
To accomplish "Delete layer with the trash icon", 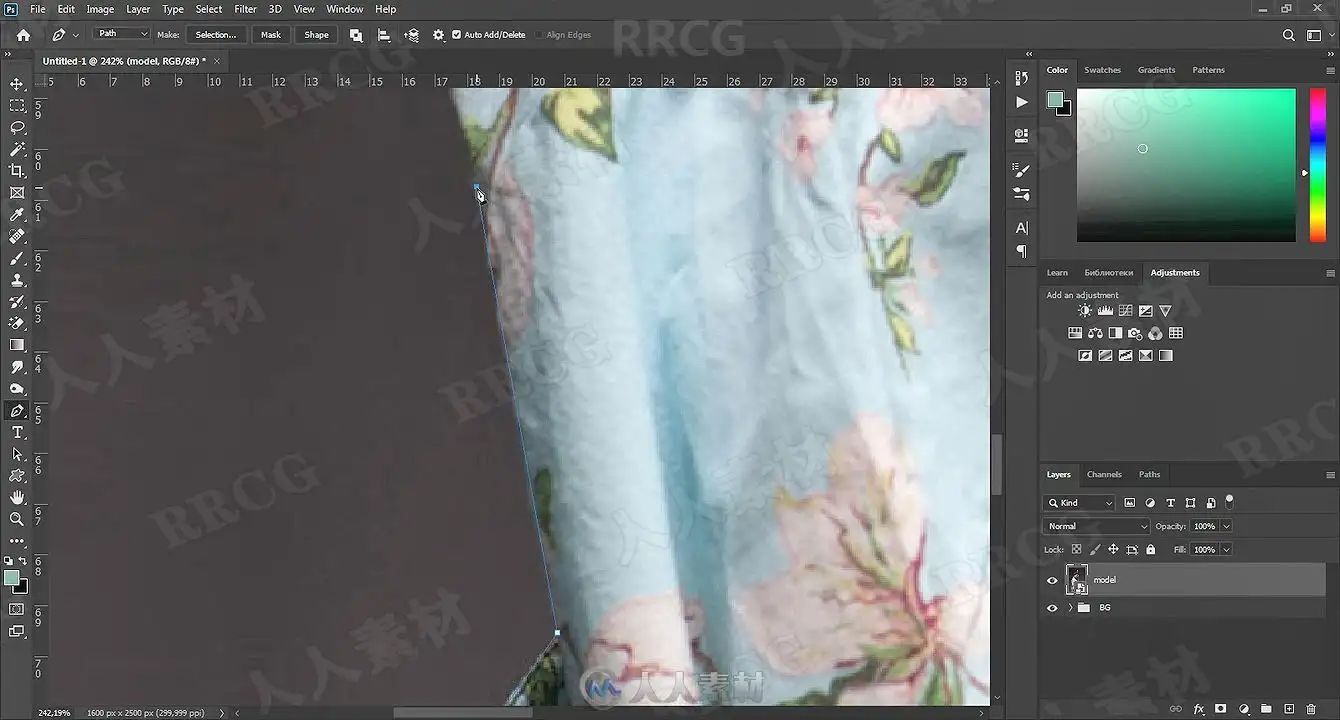I will pyautogui.click(x=1311, y=709).
